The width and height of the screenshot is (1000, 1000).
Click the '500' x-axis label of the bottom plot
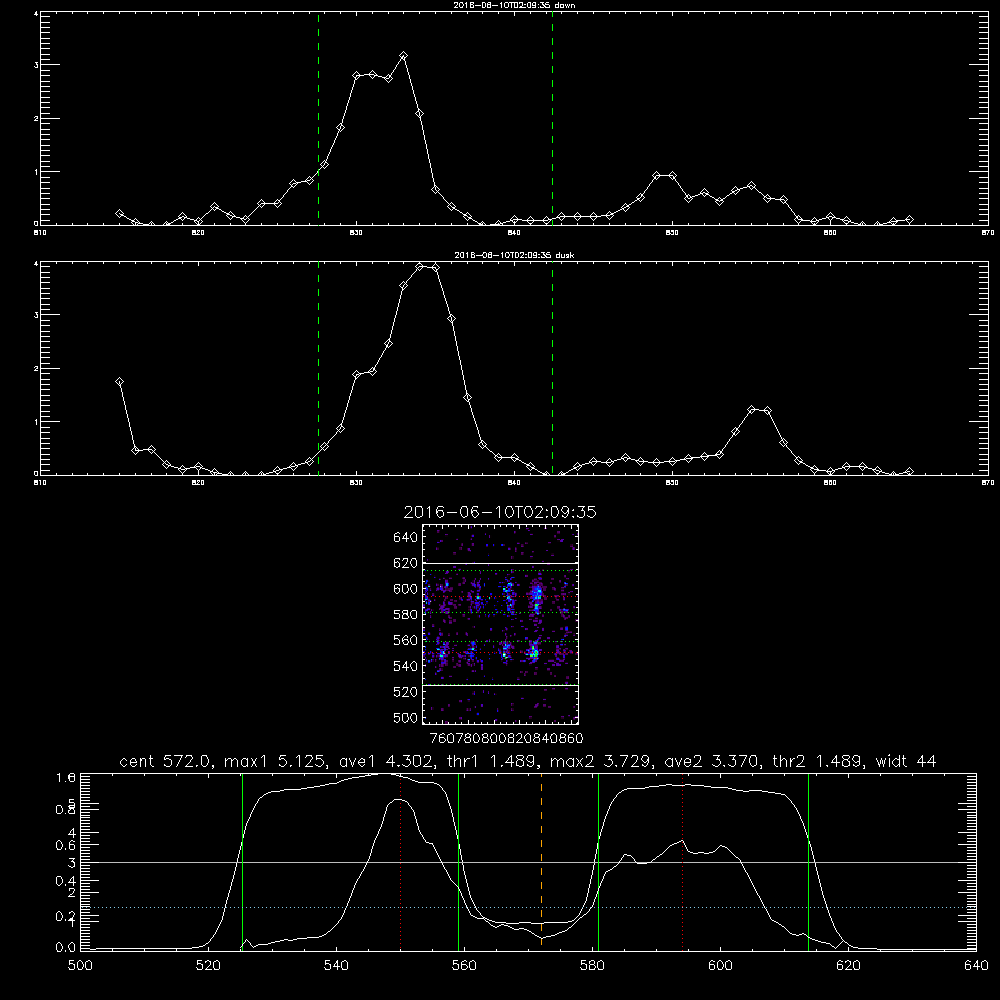coord(80,966)
